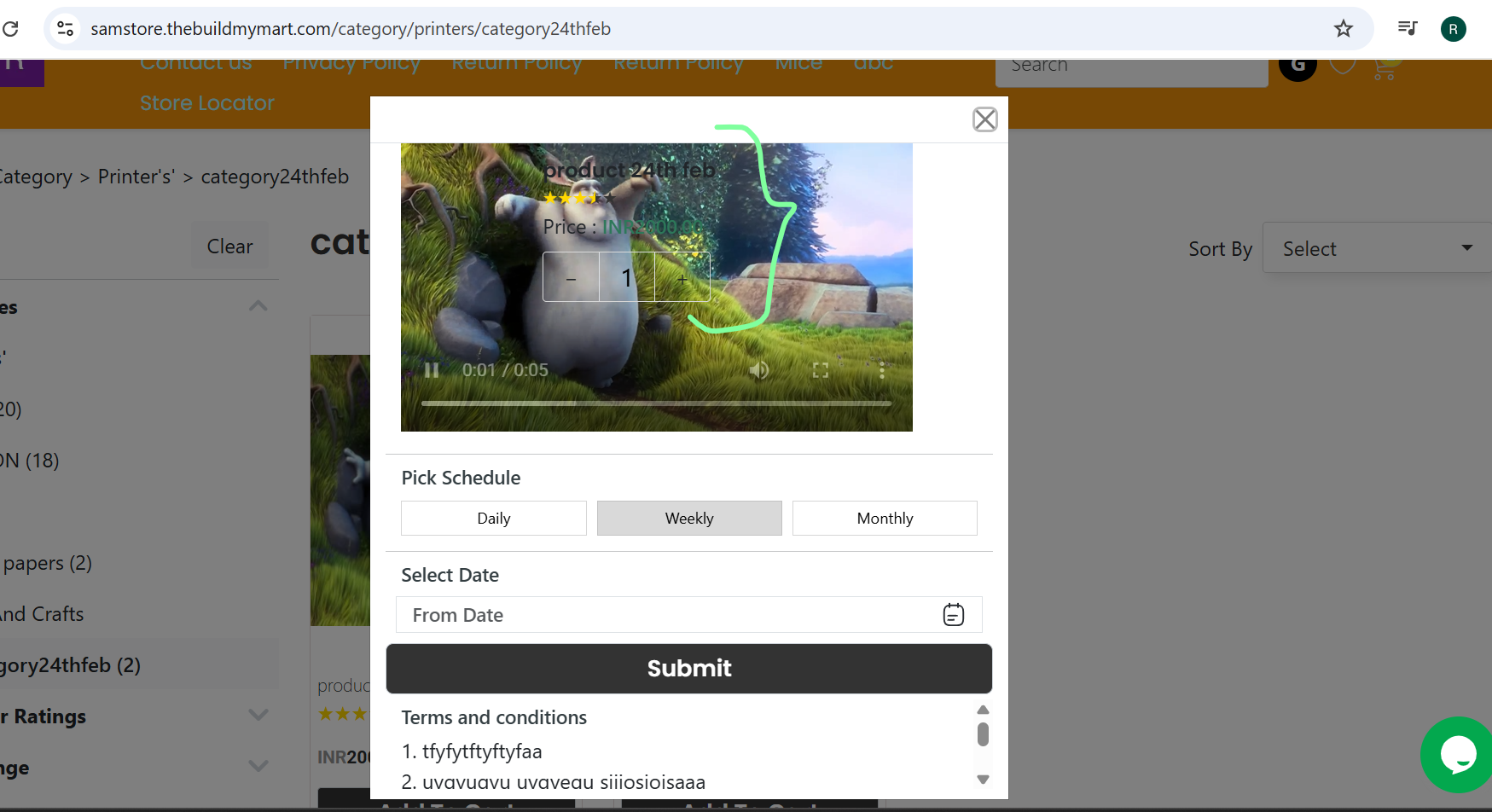
Task: Open the browser media controls icon
Action: [x=1408, y=29]
